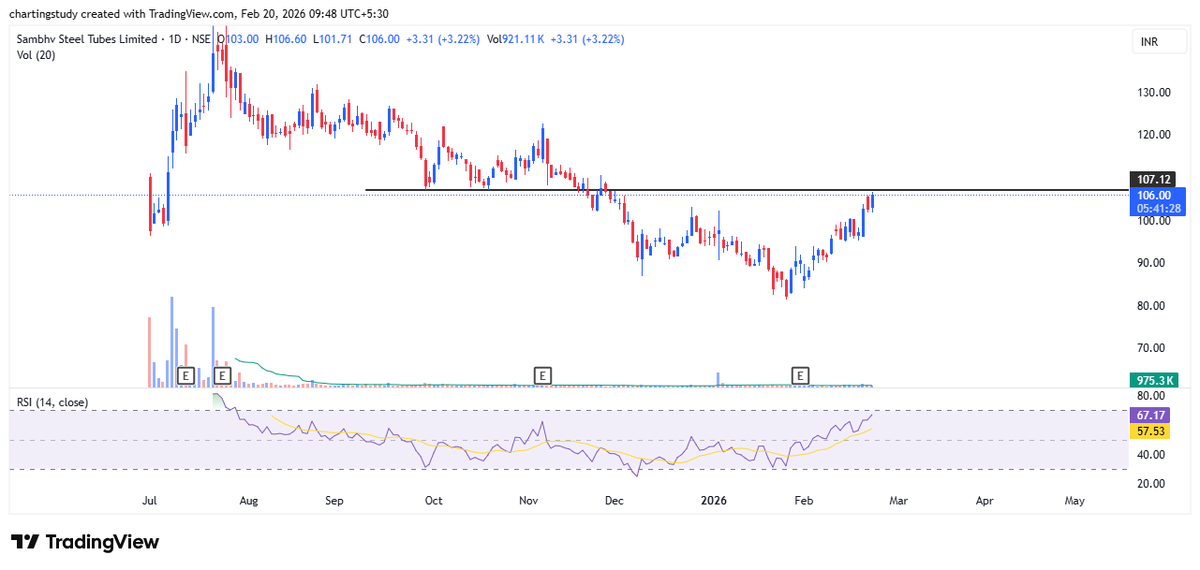This screenshot has height=570, width=1200.
Task: Click the earnings E marker above Feb
Action: coord(800,375)
